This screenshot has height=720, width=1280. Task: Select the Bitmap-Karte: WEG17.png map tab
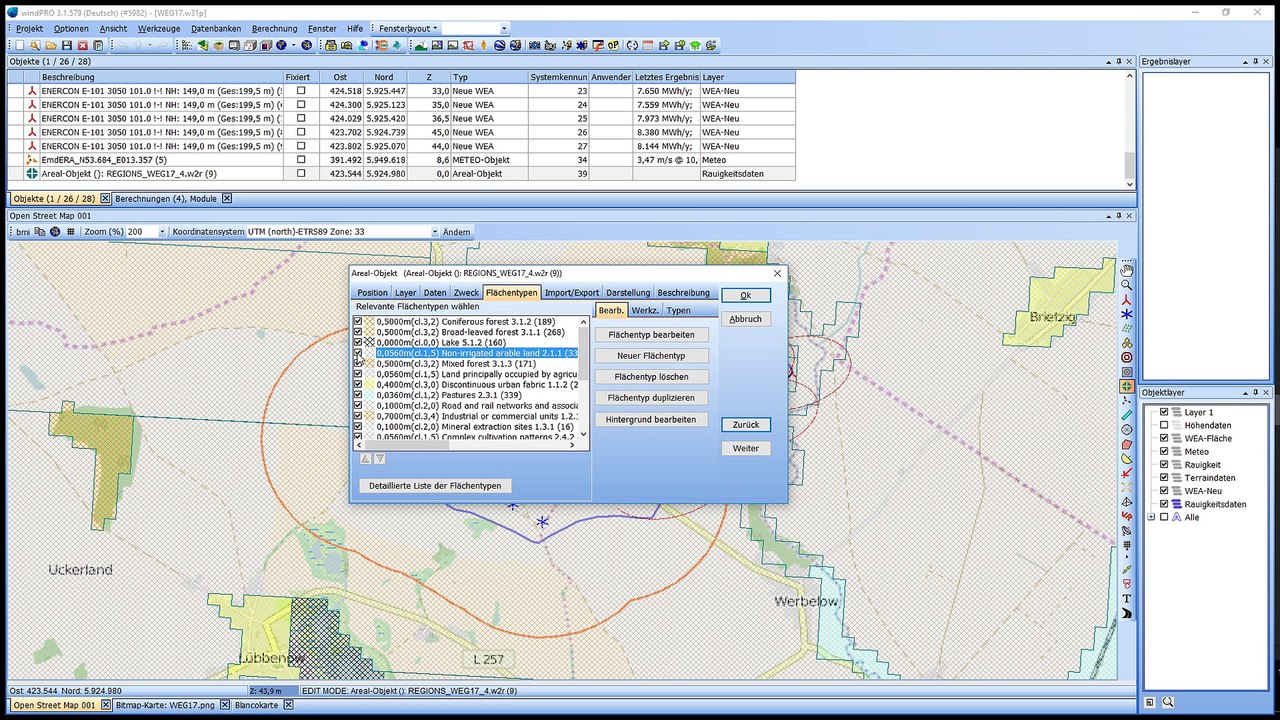coord(165,706)
